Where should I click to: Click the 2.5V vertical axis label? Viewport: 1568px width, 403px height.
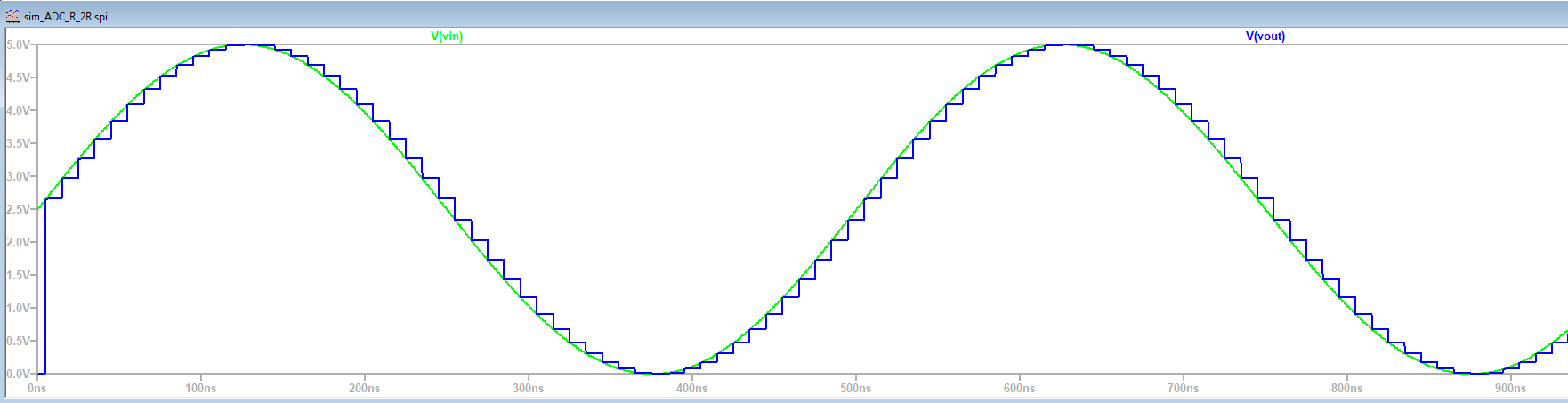point(18,209)
